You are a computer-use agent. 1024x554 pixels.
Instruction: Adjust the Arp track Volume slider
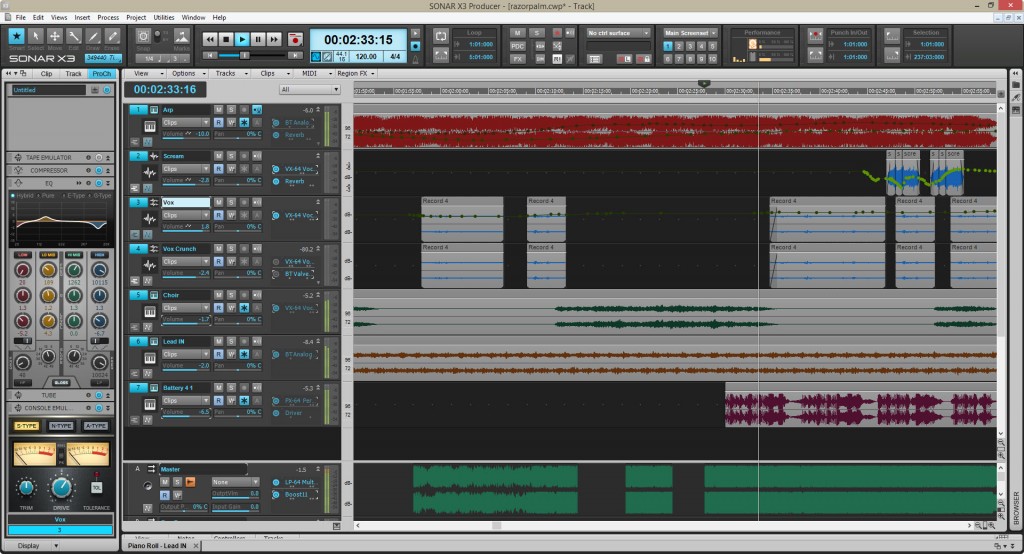click(x=186, y=135)
